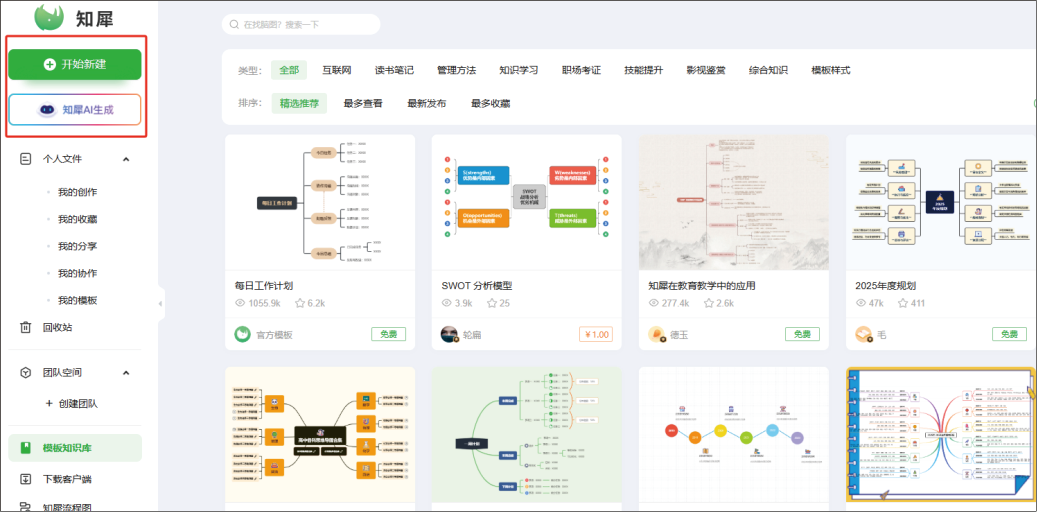Viewport: 1037px width, 512px height.
Task: Collapse the 个人文件 section arrow
Action: (126, 159)
